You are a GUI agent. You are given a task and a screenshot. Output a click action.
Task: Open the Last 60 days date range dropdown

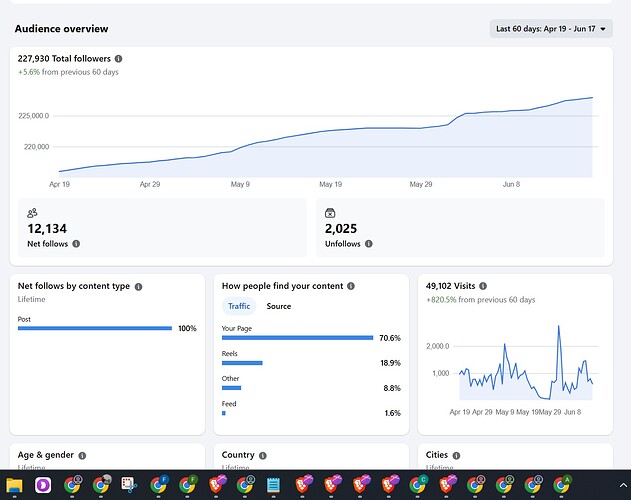click(551, 29)
